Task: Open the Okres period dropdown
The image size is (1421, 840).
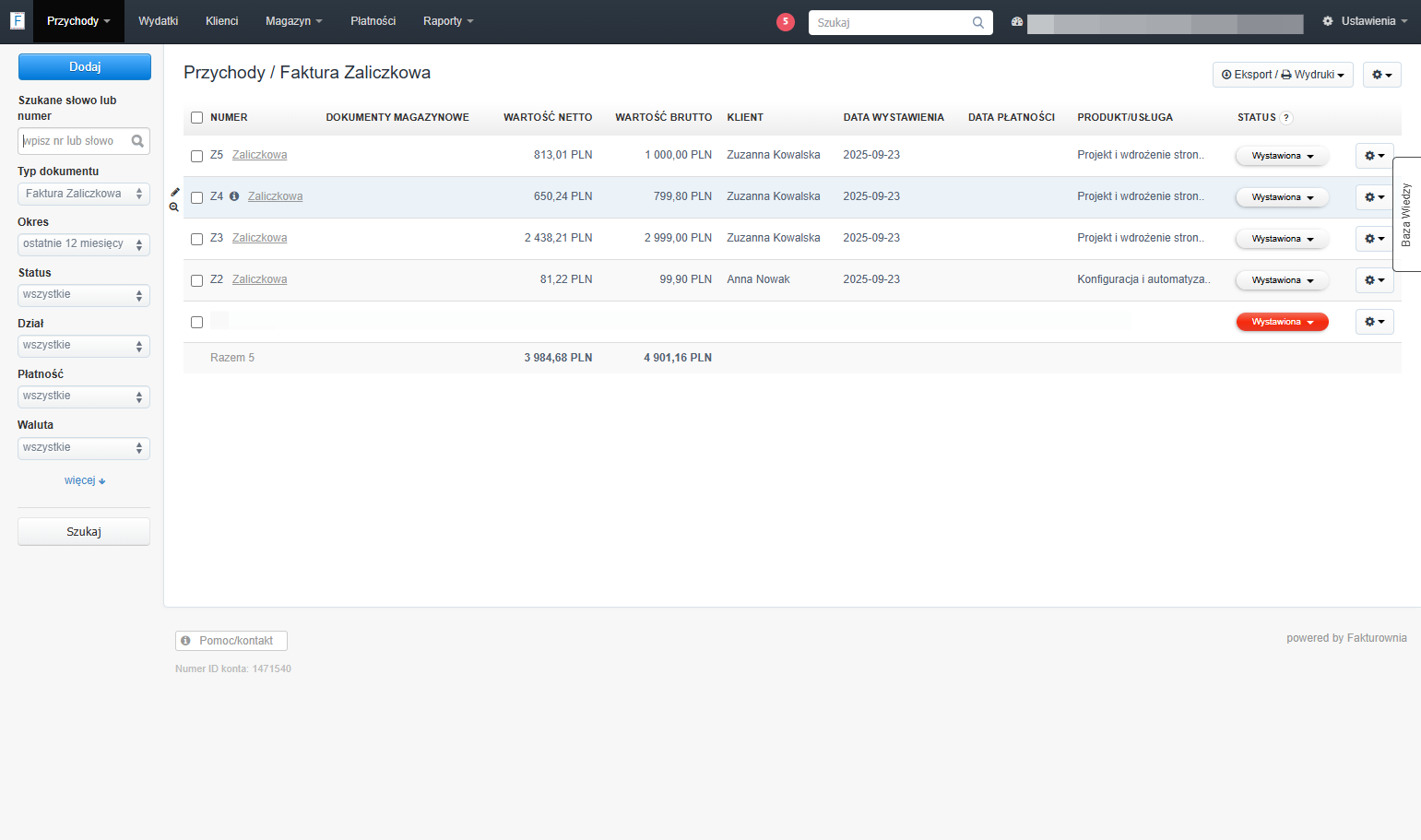Action: click(x=84, y=244)
